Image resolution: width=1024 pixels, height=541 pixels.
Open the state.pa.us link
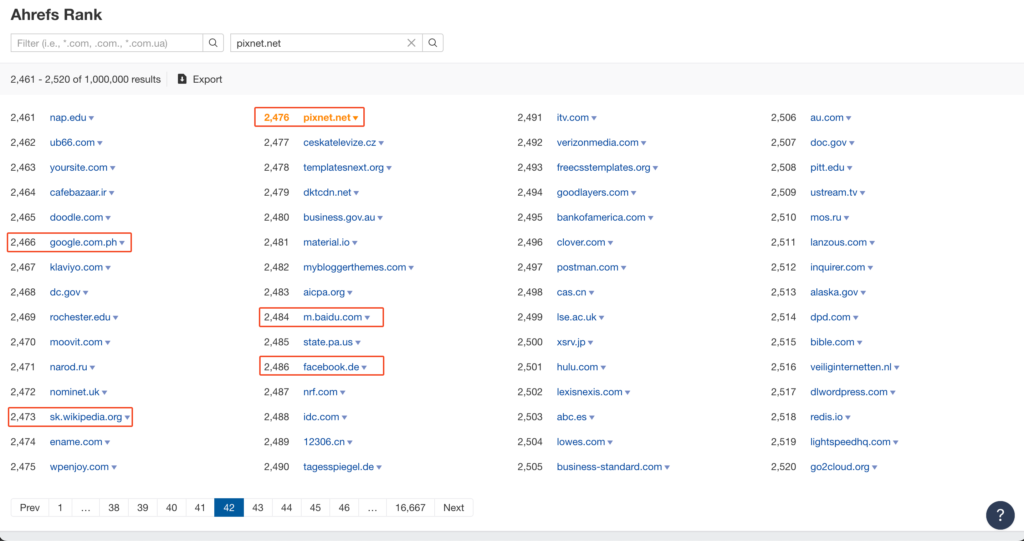pyautogui.click(x=328, y=342)
